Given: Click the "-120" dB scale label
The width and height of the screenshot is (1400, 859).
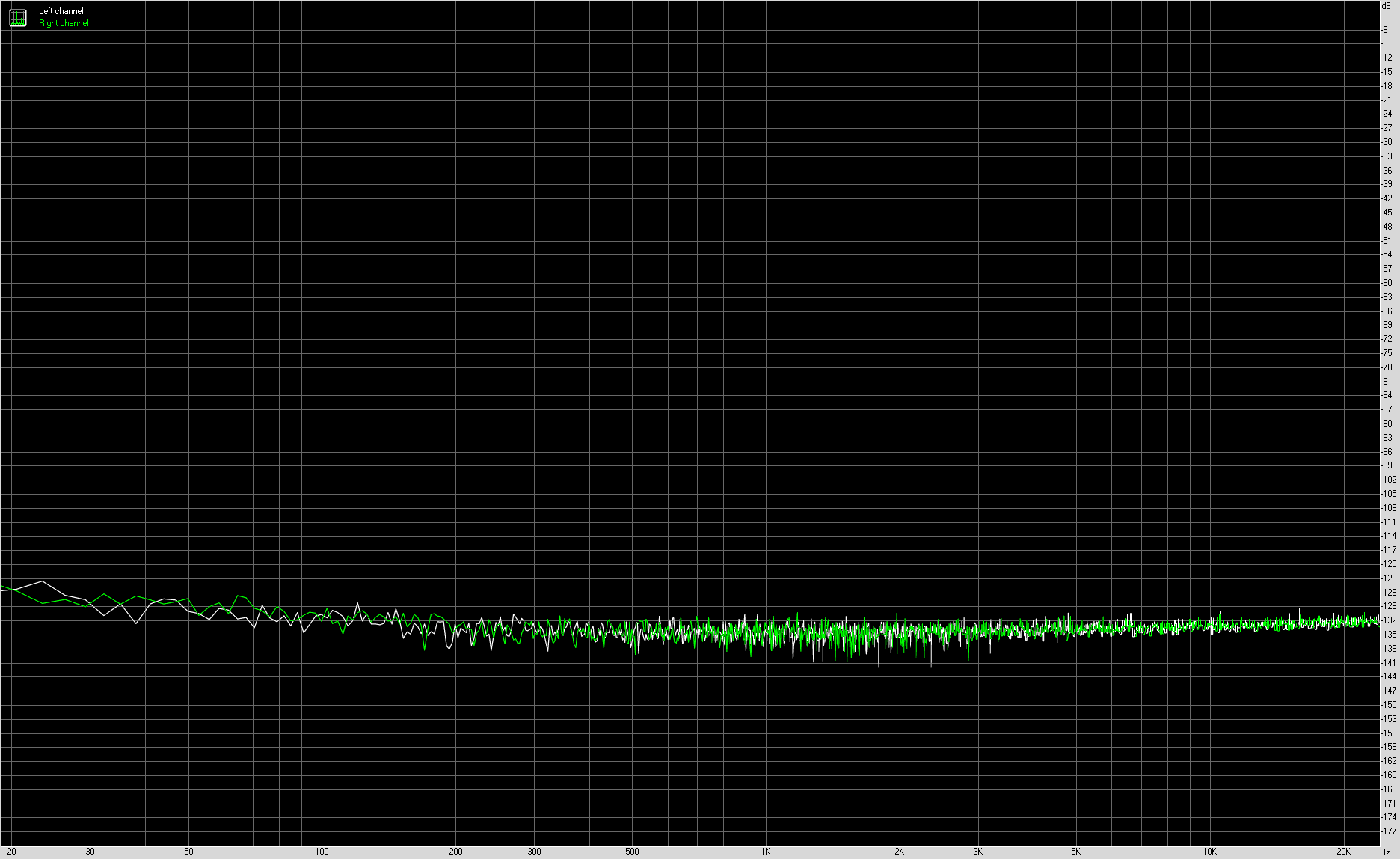Looking at the screenshot, I should click(x=1389, y=564).
